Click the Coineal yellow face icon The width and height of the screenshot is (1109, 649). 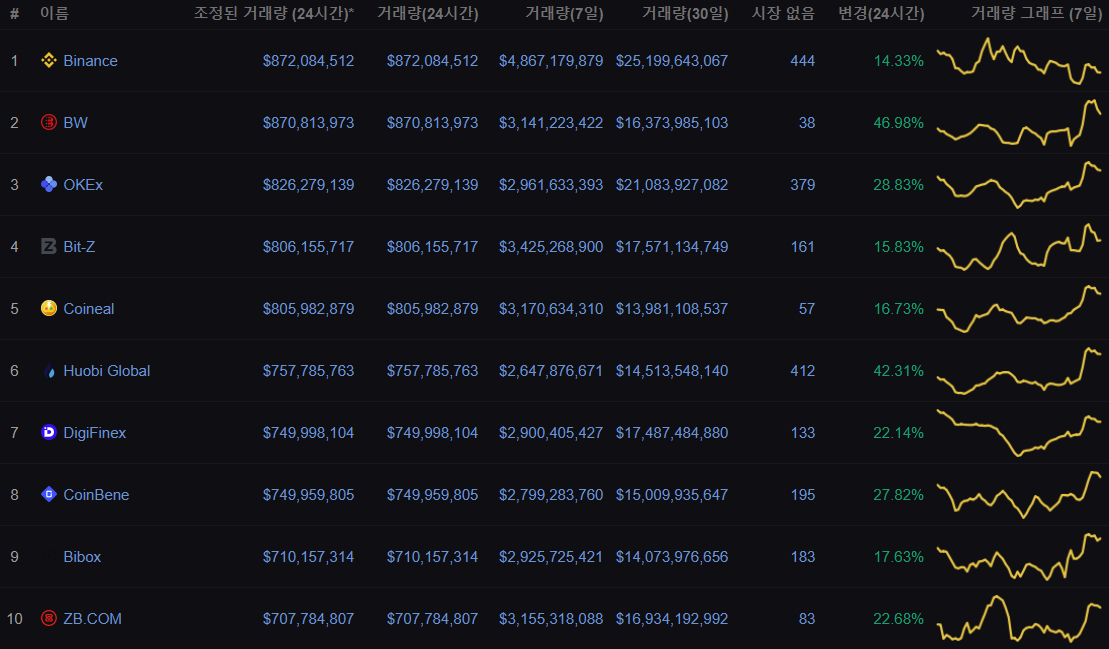49,308
